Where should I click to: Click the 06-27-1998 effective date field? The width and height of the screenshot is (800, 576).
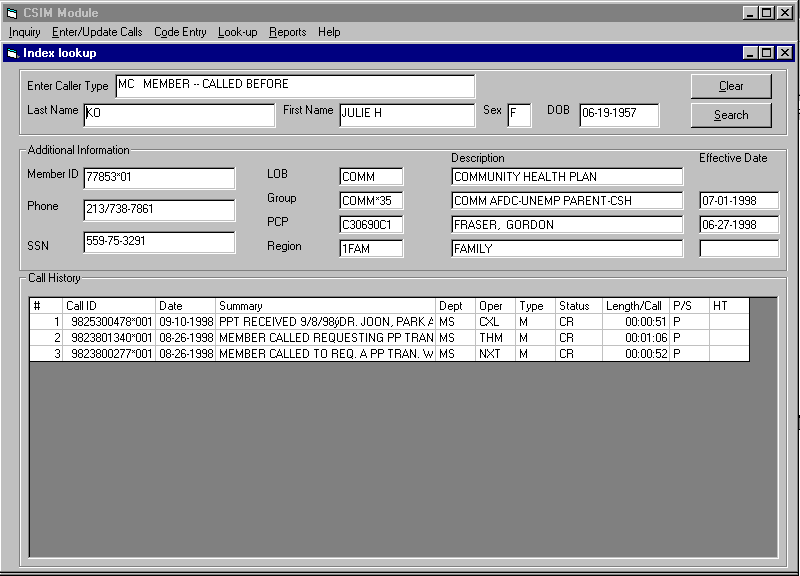[739, 224]
